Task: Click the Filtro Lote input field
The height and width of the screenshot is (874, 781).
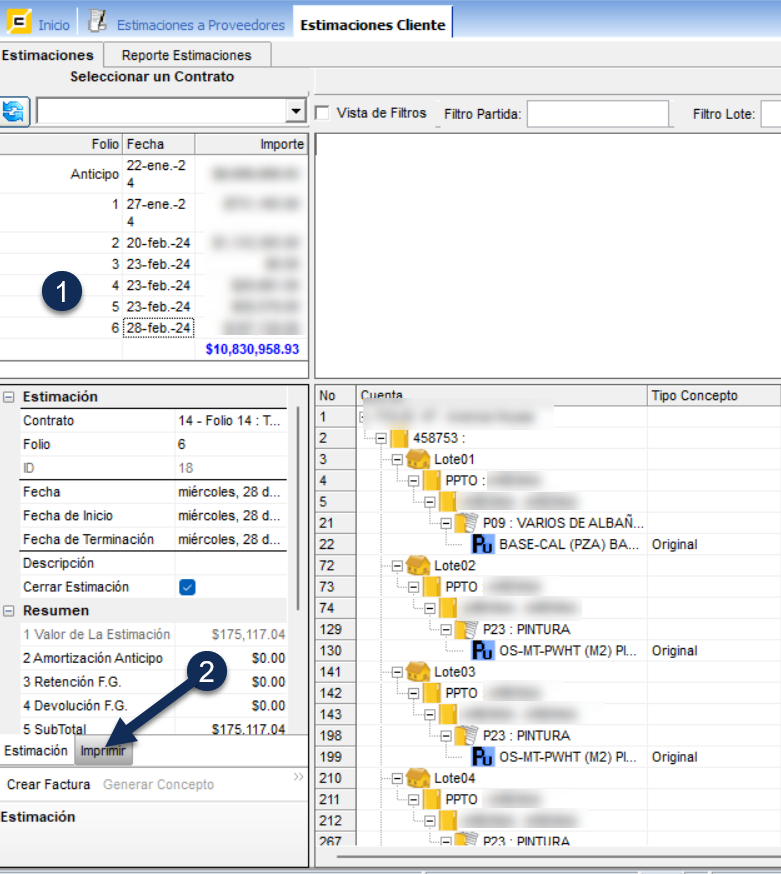Action: 770,114
